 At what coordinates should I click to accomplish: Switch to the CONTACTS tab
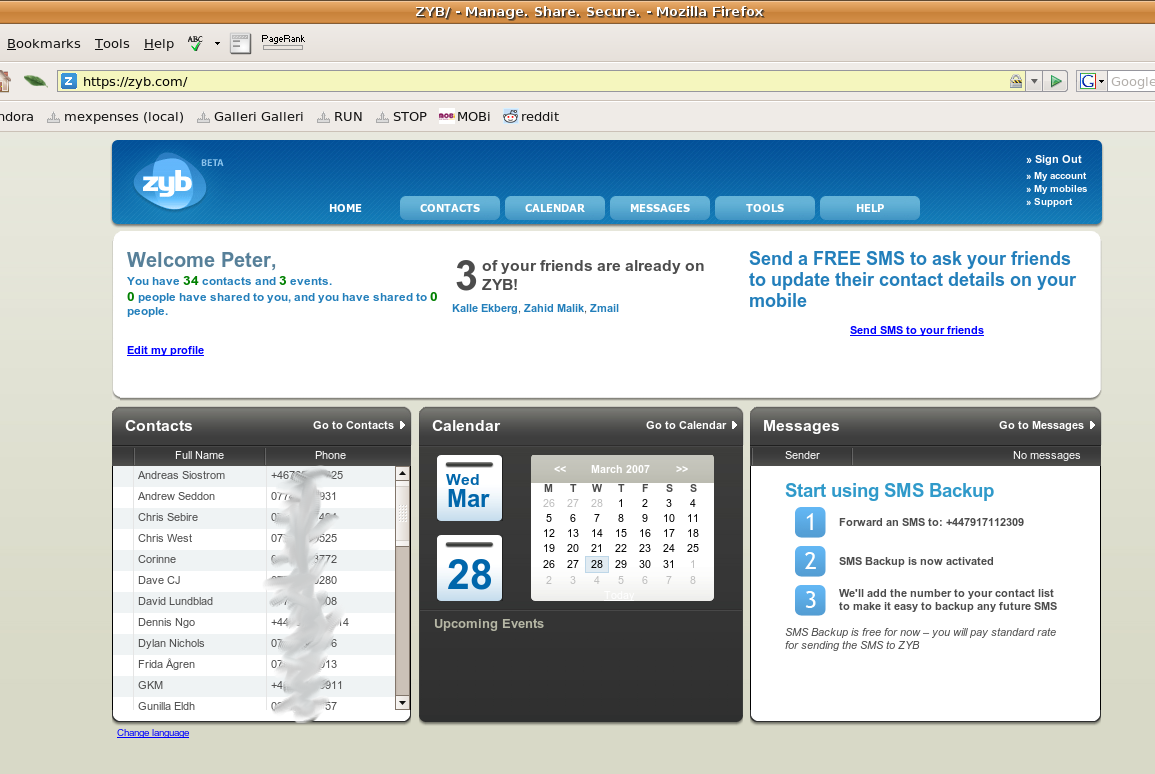click(450, 208)
